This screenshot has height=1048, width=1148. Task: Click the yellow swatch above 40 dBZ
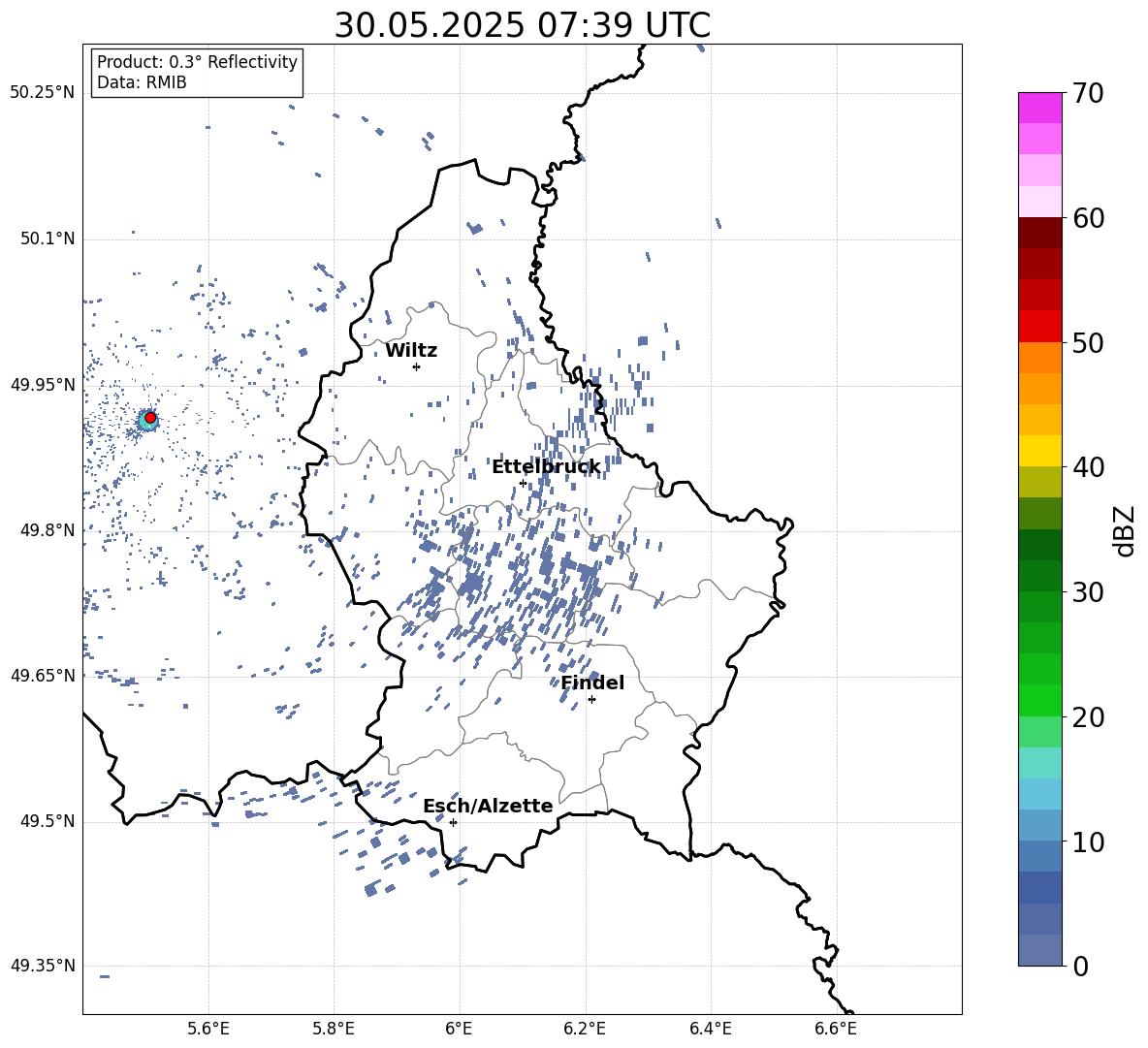[1039, 451]
